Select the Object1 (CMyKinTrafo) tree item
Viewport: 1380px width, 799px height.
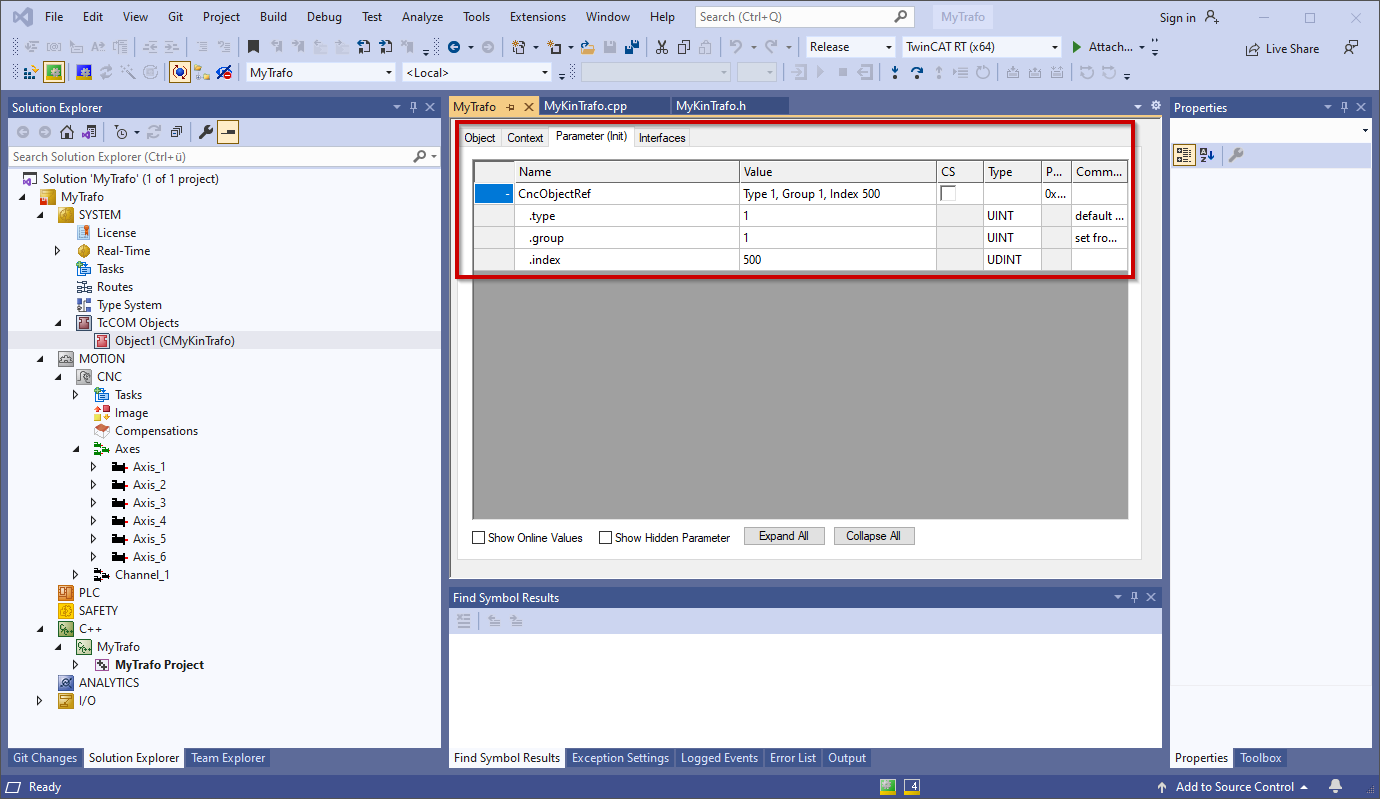click(175, 341)
